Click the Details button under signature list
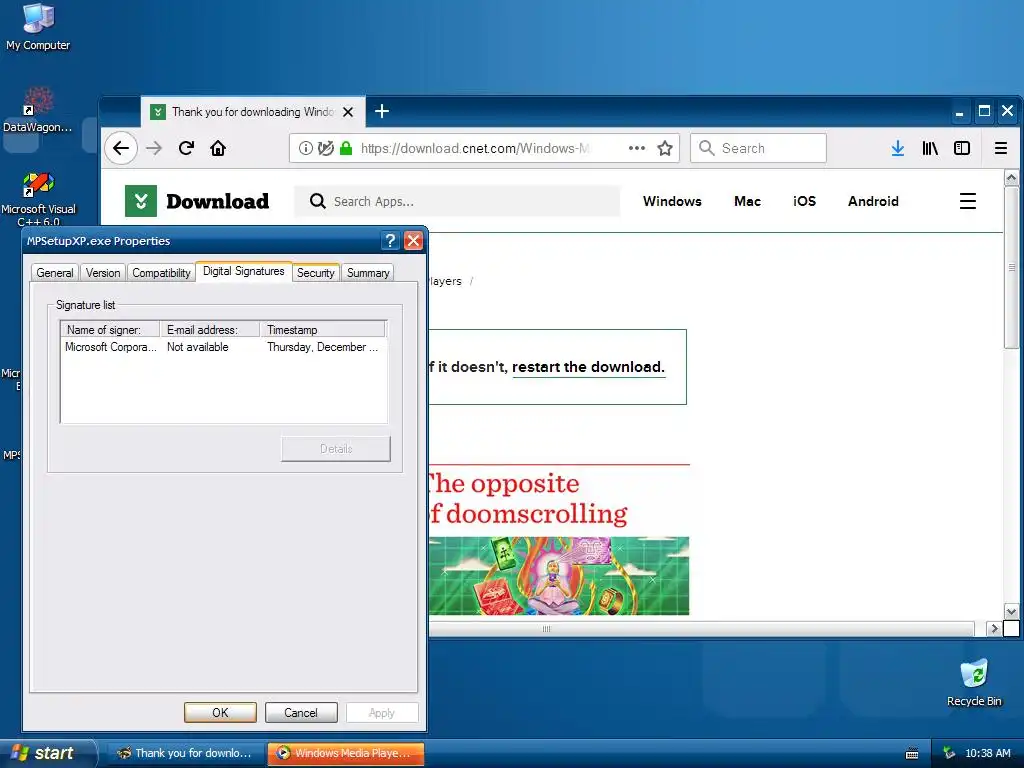 click(x=336, y=449)
